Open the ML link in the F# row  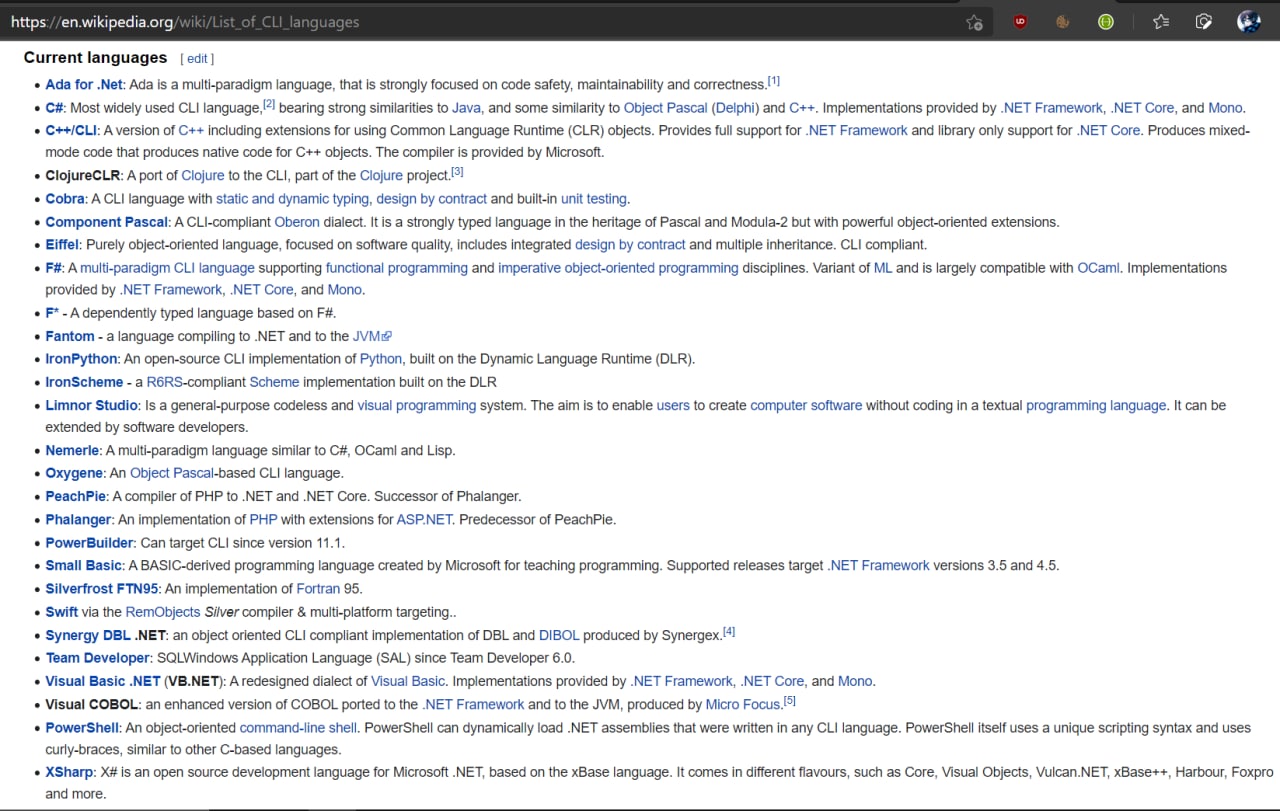click(x=882, y=268)
